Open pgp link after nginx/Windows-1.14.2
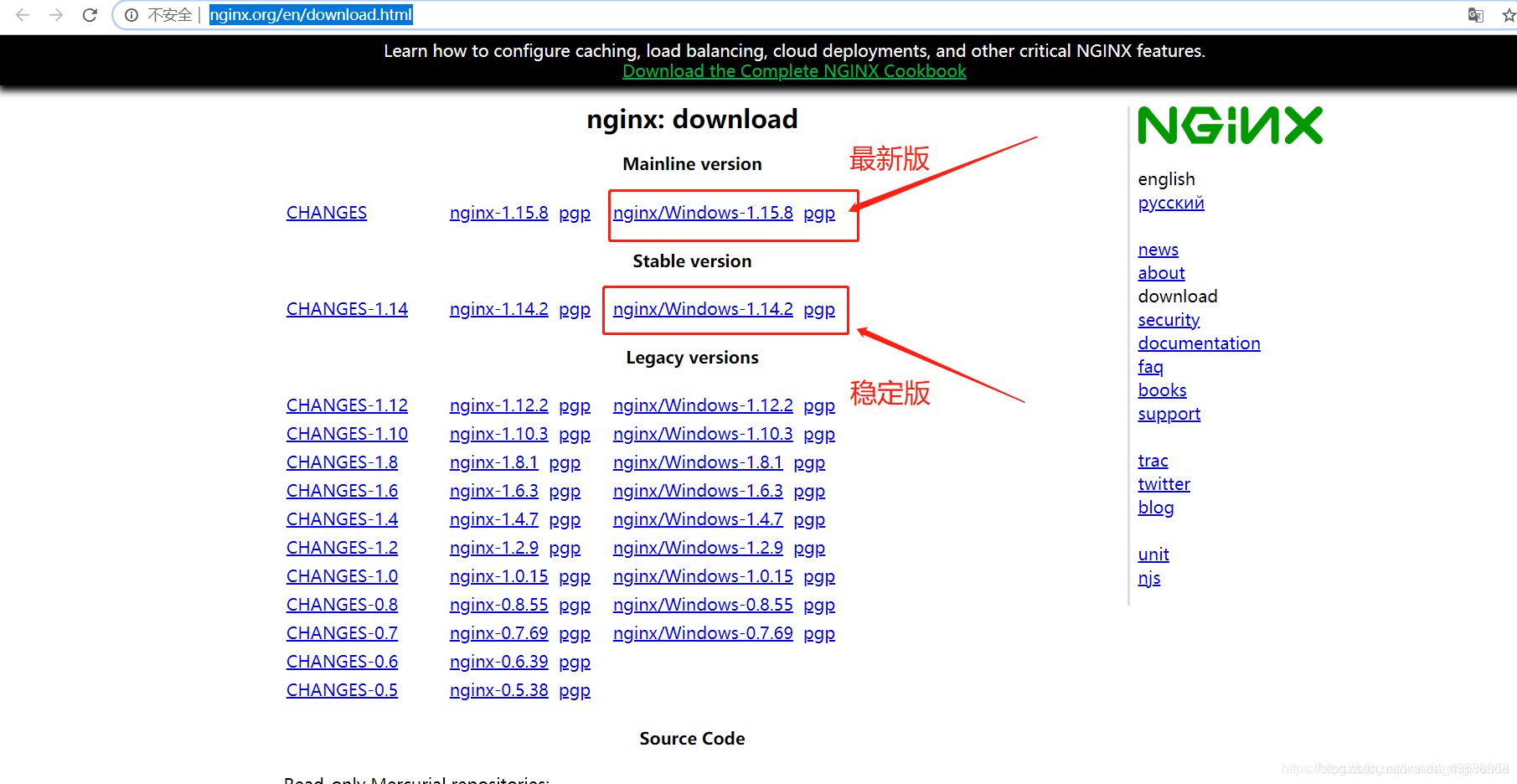 point(819,310)
